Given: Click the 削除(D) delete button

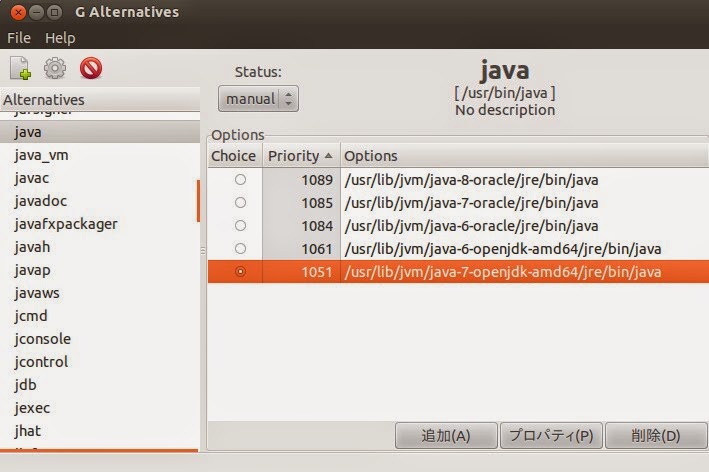Looking at the screenshot, I should click(x=656, y=436).
